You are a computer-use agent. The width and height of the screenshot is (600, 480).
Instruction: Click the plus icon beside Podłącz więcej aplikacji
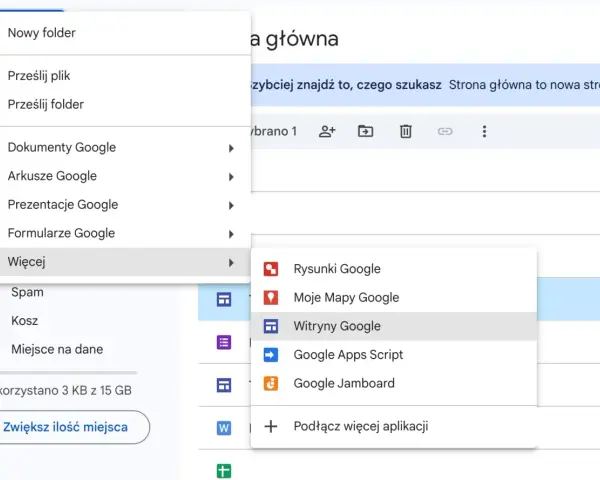[271, 426]
